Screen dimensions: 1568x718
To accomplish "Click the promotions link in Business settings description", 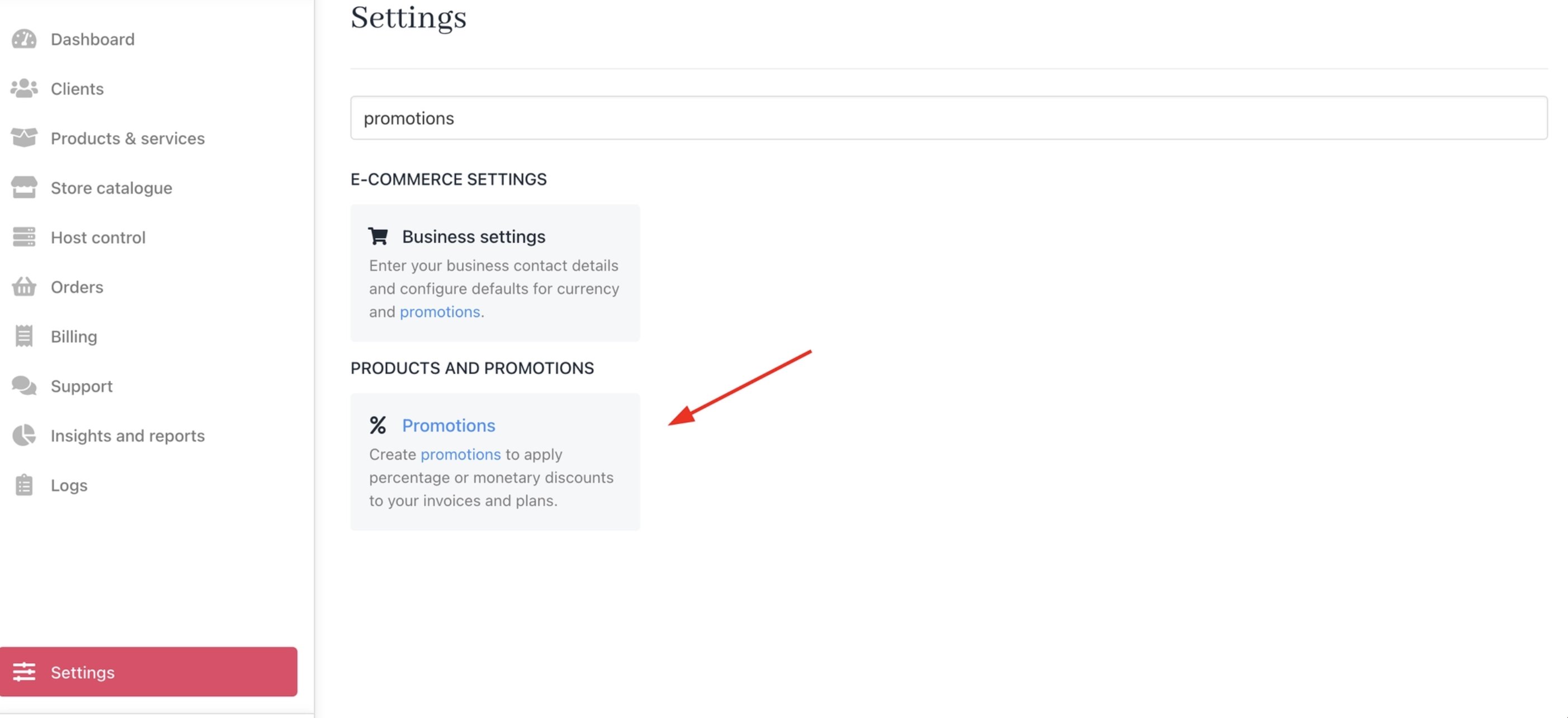I will tap(440, 311).
